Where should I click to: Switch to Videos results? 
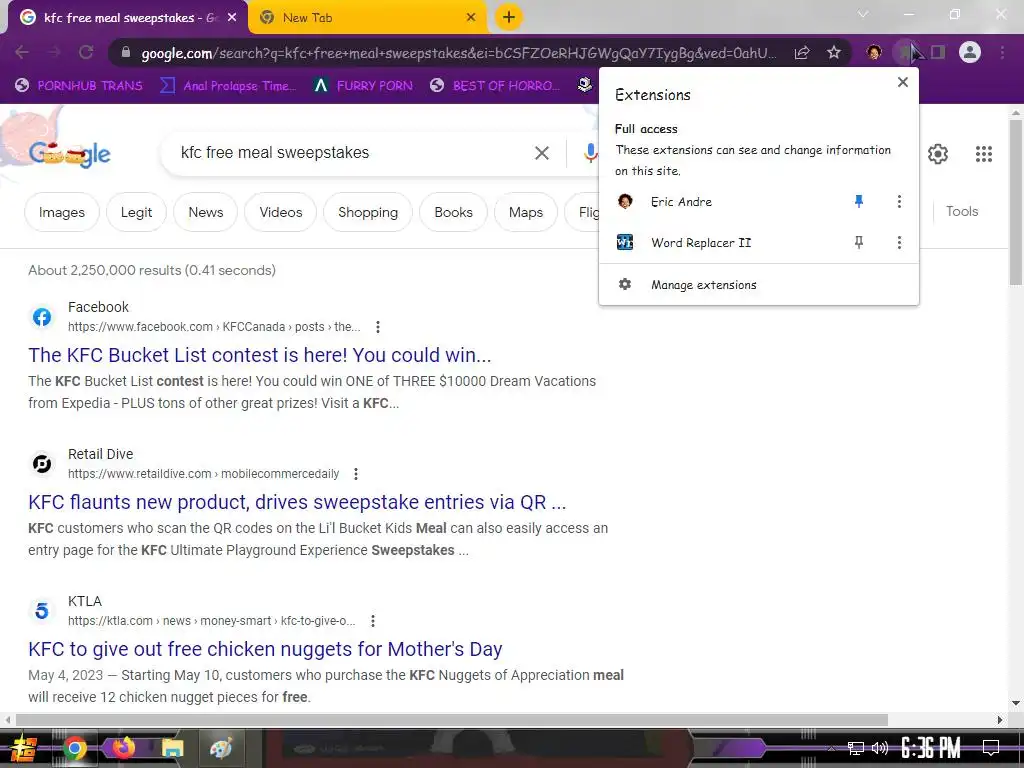point(281,212)
